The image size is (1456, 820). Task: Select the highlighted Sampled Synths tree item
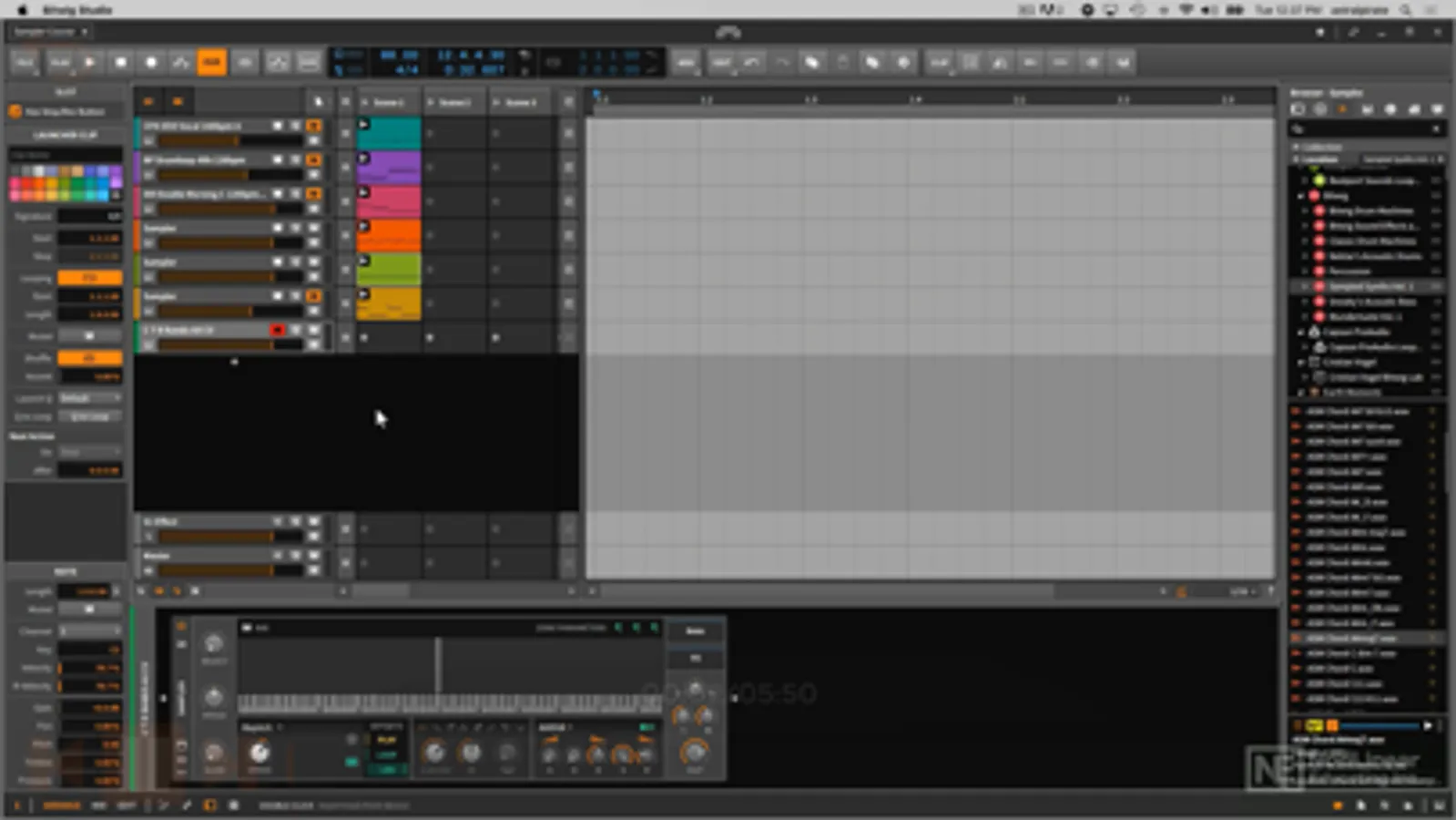[x=1368, y=286]
